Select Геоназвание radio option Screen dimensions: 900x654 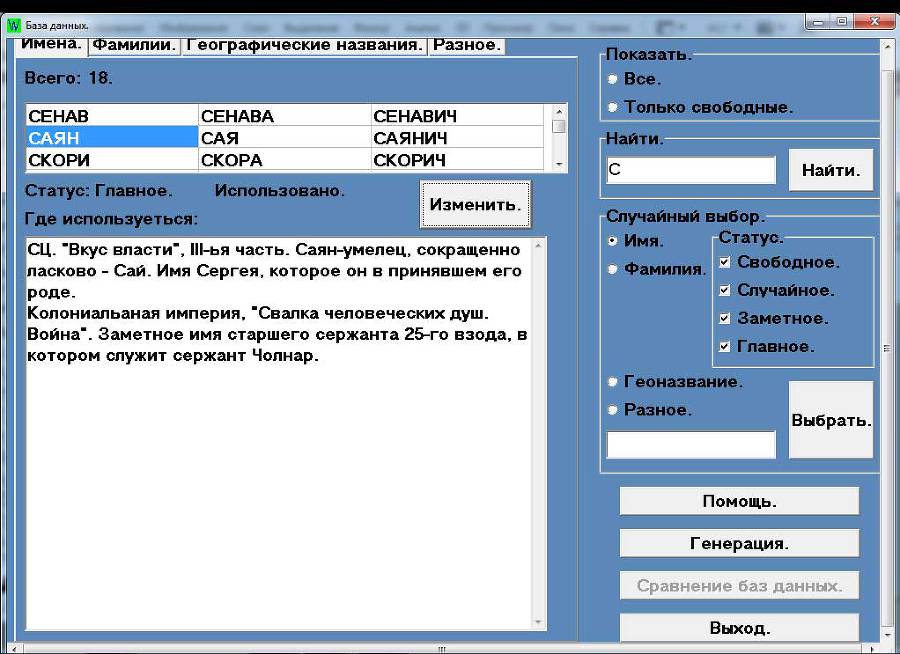click(612, 382)
